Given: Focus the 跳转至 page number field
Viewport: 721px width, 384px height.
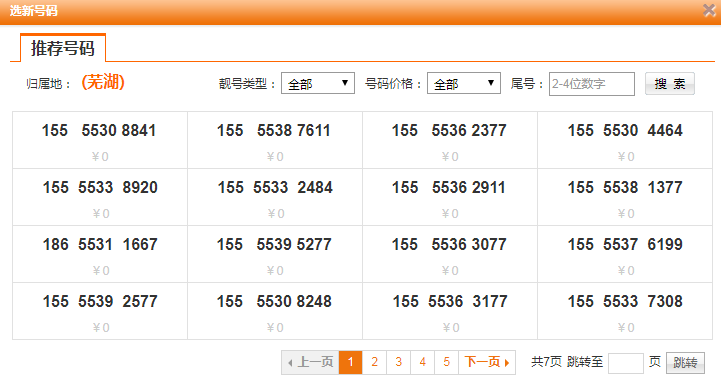Looking at the screenshot, I should [626, 363].
